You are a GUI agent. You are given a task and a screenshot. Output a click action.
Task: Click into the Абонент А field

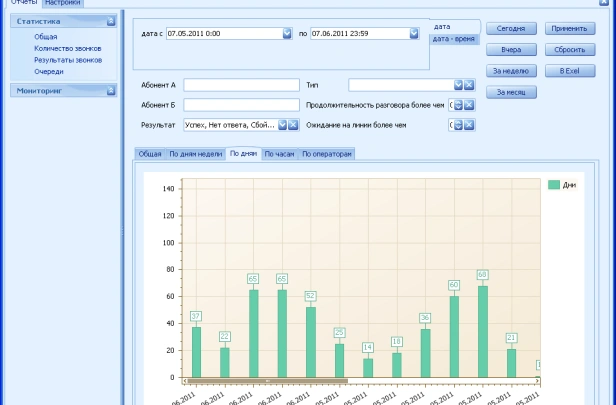pos(241,85)
